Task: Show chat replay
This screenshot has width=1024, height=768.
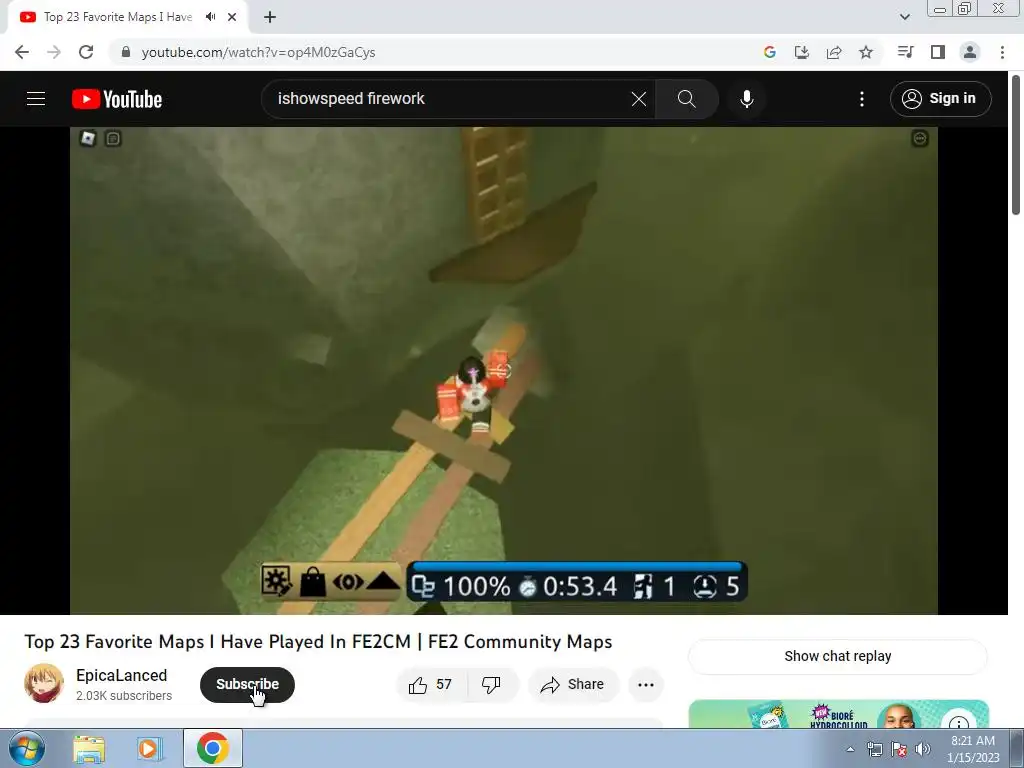Action: [x=838, y=656]
